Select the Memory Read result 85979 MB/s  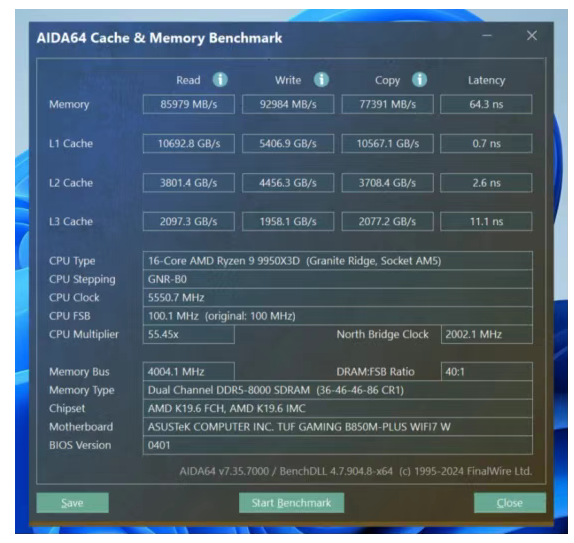click(x=189, y=104)
